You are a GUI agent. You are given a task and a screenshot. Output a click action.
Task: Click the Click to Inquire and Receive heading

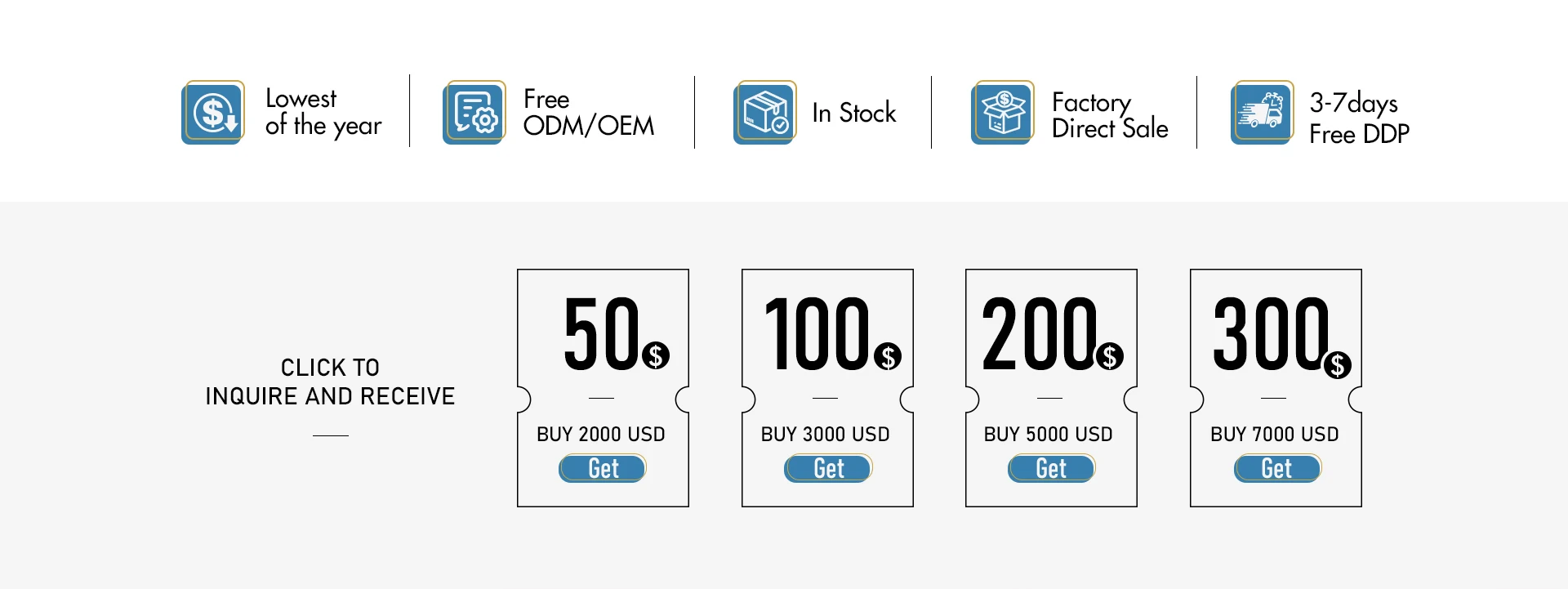(330, 382)
